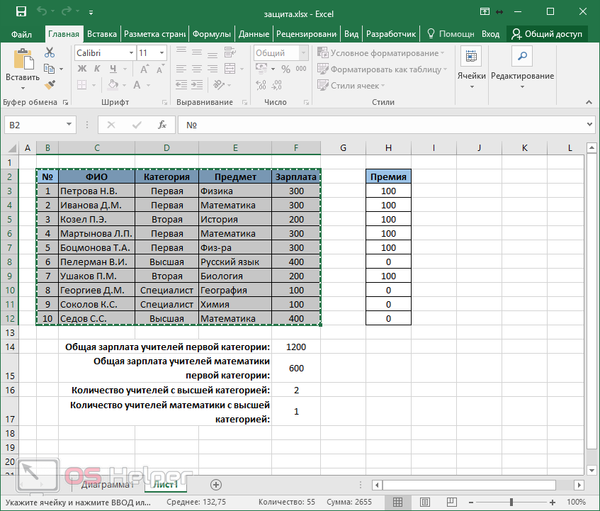Click the vertical scrollbar down arrow
Image resolution: width=600 pixels, height=511 pixels.
point(591,470)
